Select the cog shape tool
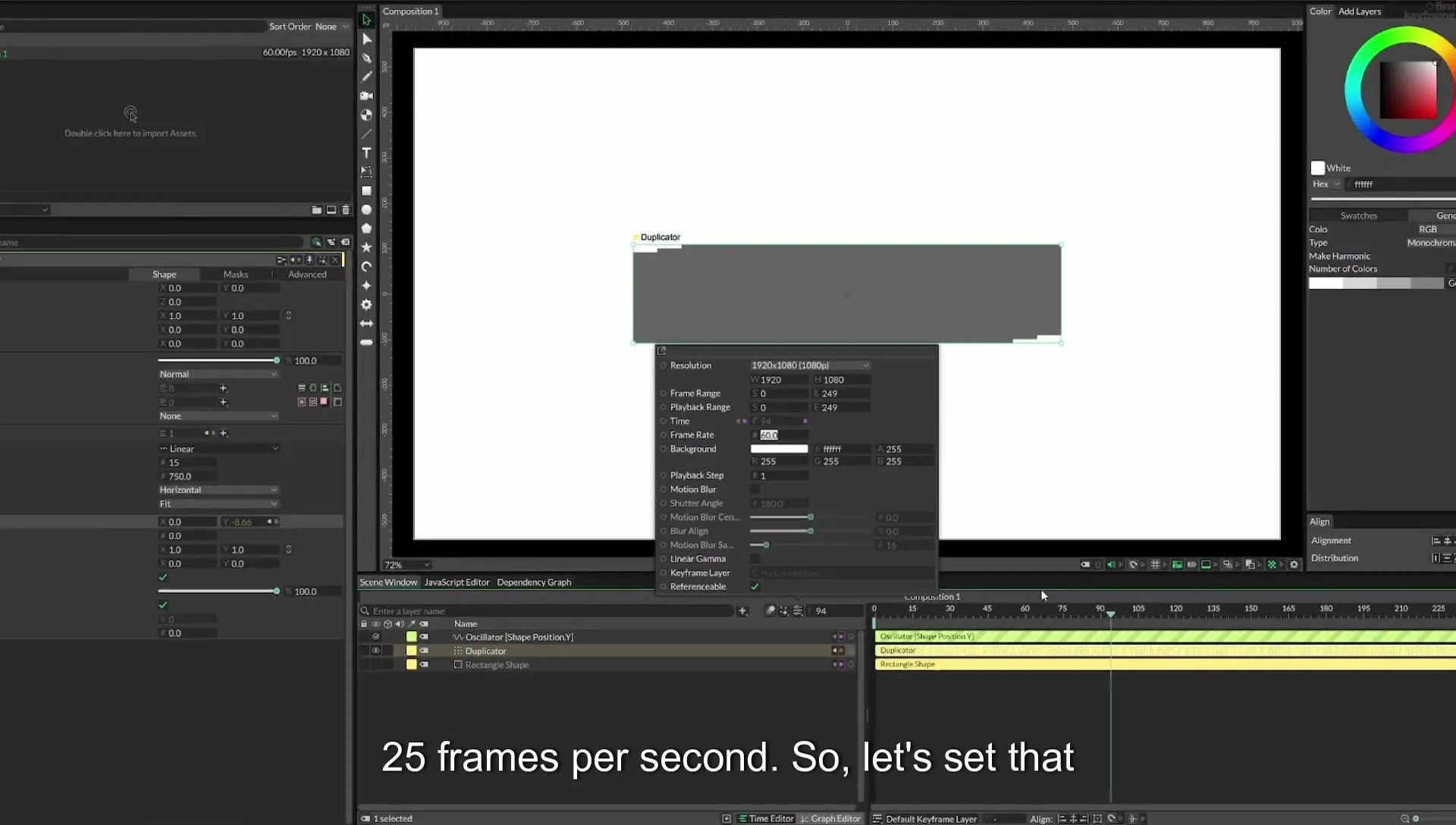This screenshot has height=825, width=1456. tap(367, 305)
